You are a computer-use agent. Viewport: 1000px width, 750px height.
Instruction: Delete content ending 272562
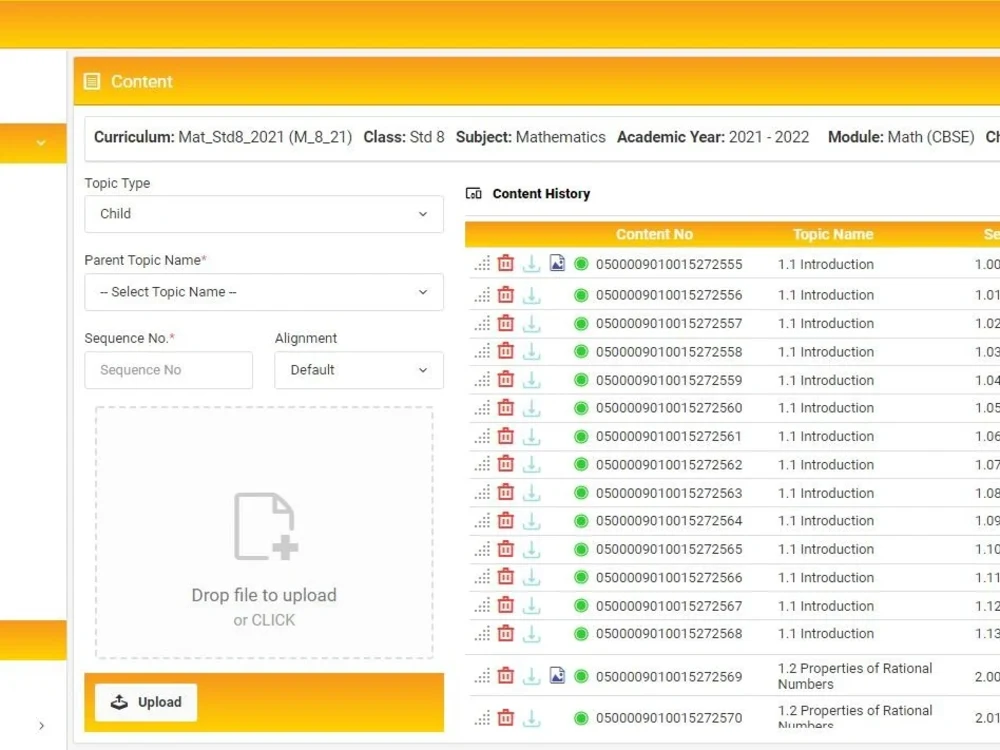506,463
